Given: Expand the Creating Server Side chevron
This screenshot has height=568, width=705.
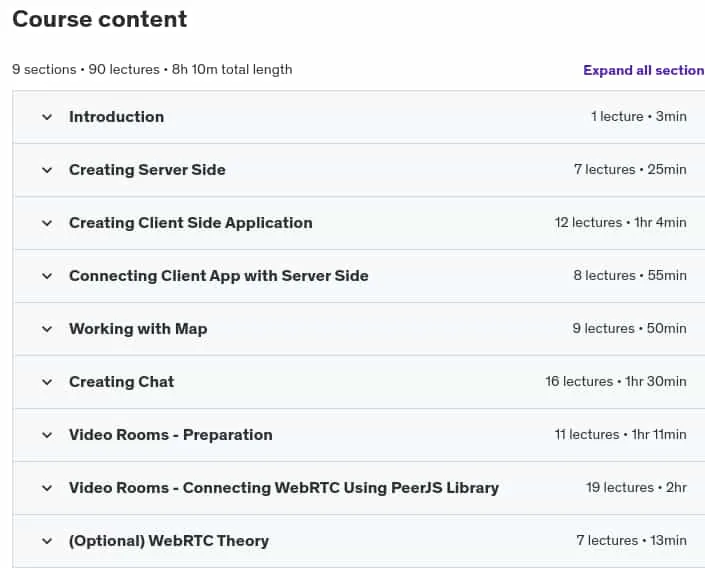Looking at the screenshot, I should 47,170.
